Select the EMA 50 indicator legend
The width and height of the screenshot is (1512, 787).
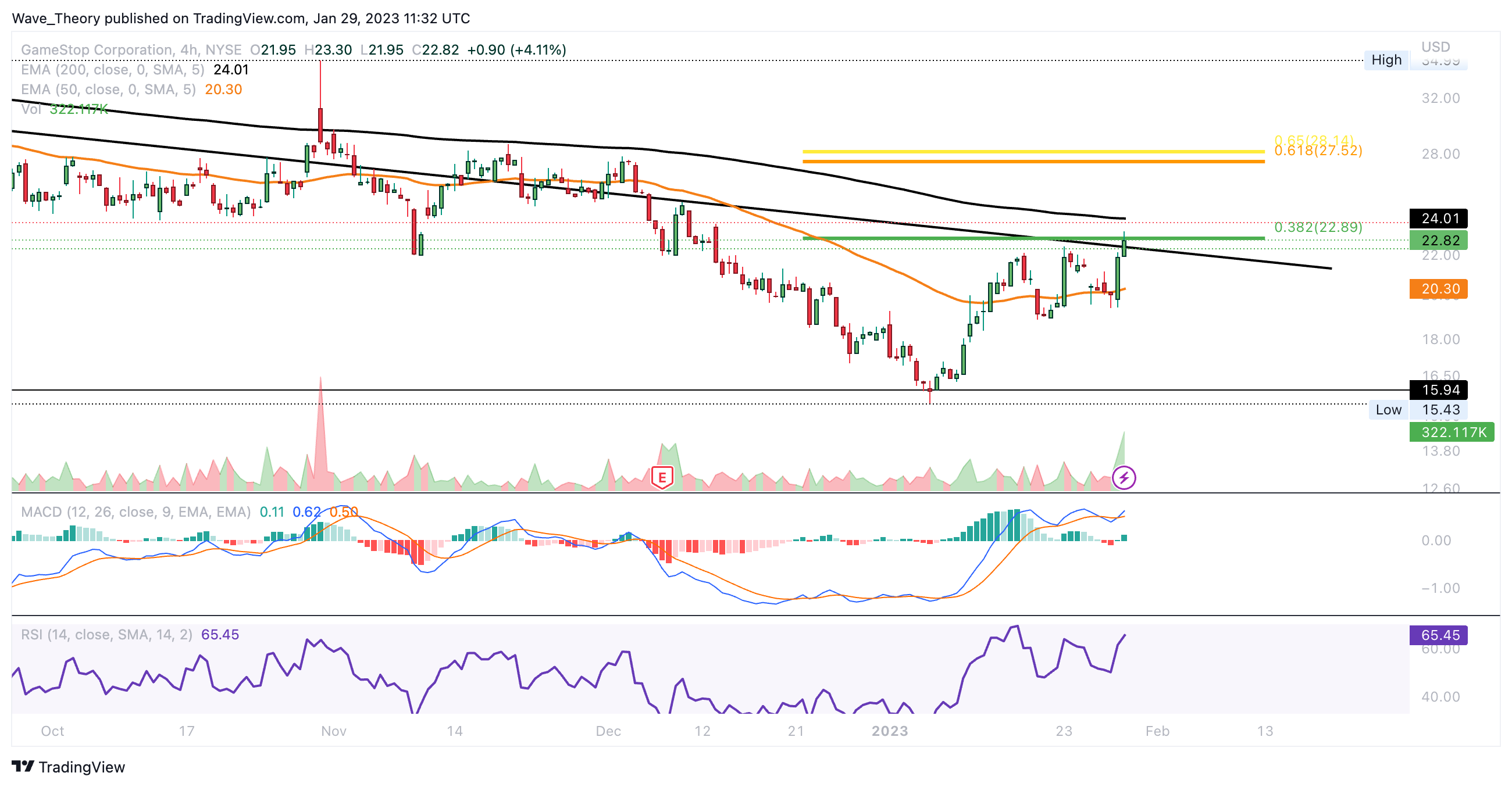coord(108,90)
